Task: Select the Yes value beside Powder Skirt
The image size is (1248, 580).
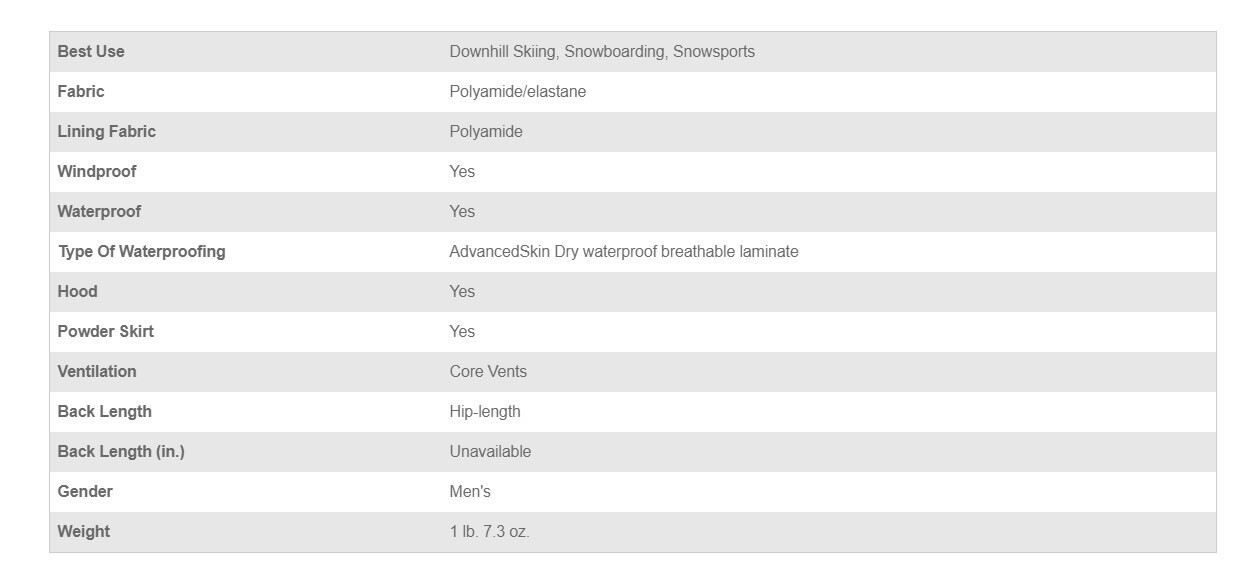Action: (x=462, y=332)
